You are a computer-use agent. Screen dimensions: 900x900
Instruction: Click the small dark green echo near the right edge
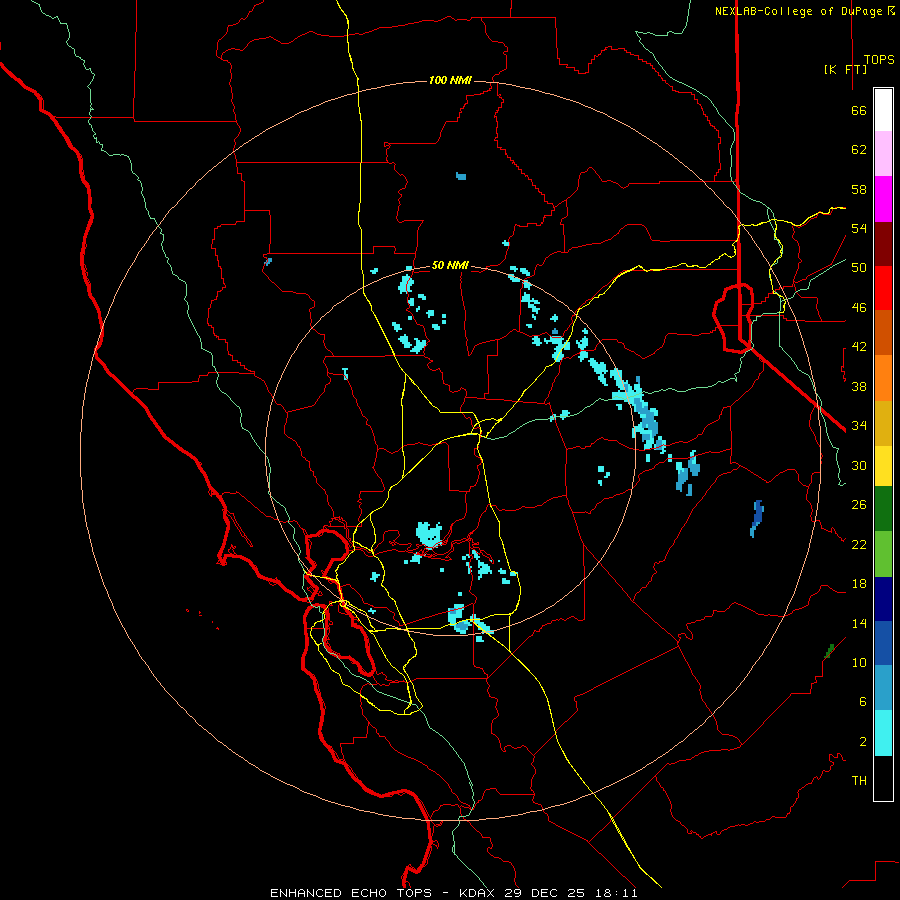pyautogui.click(x=829, y=651)
